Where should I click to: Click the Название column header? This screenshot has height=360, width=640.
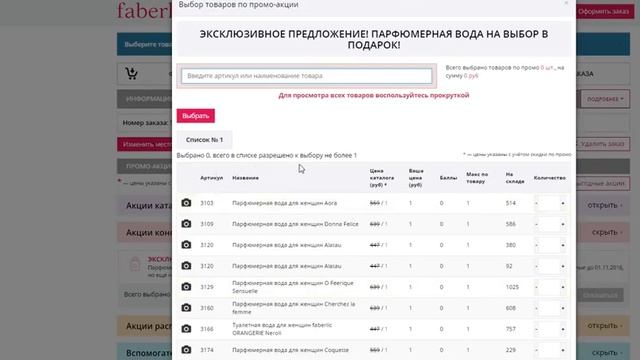(x=245, y=178)
